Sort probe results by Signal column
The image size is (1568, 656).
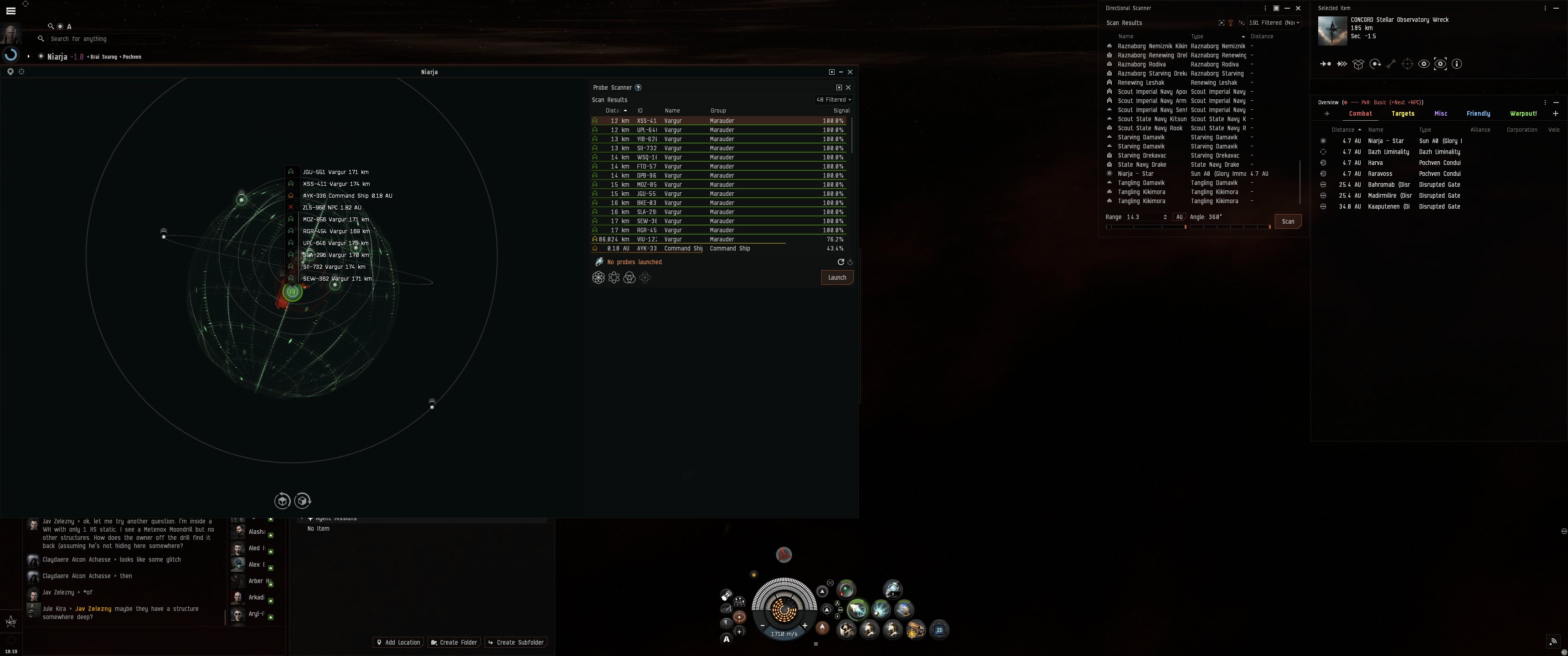[841, 111]
